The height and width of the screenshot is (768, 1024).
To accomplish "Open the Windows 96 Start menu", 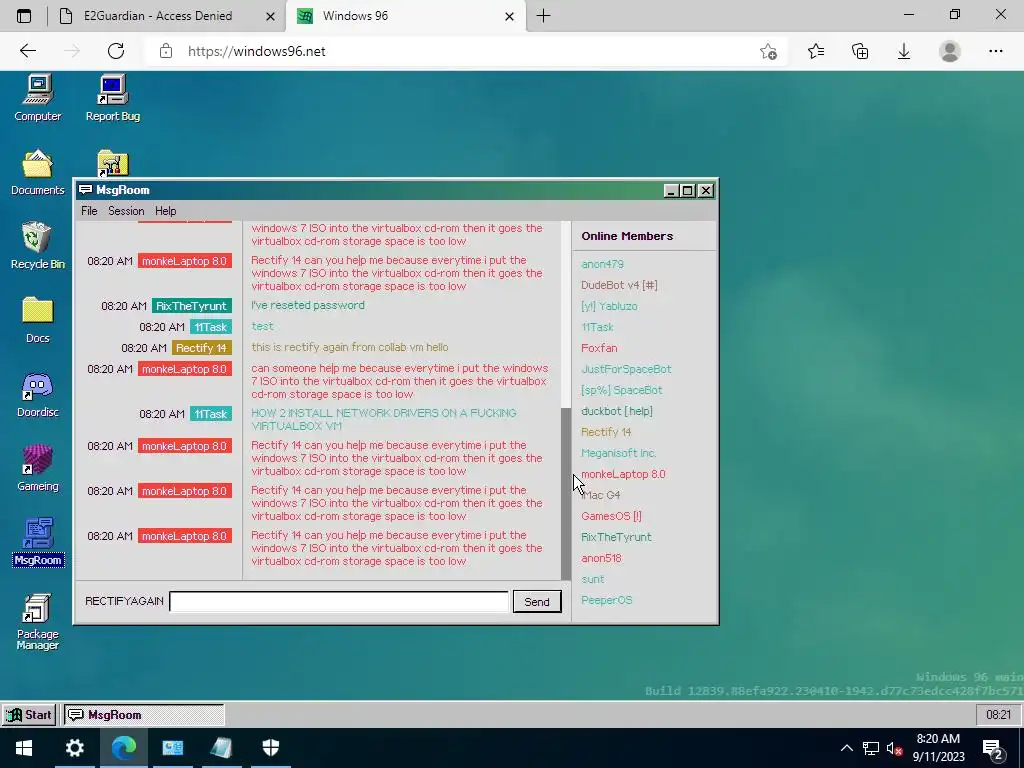I will (29, 714).
